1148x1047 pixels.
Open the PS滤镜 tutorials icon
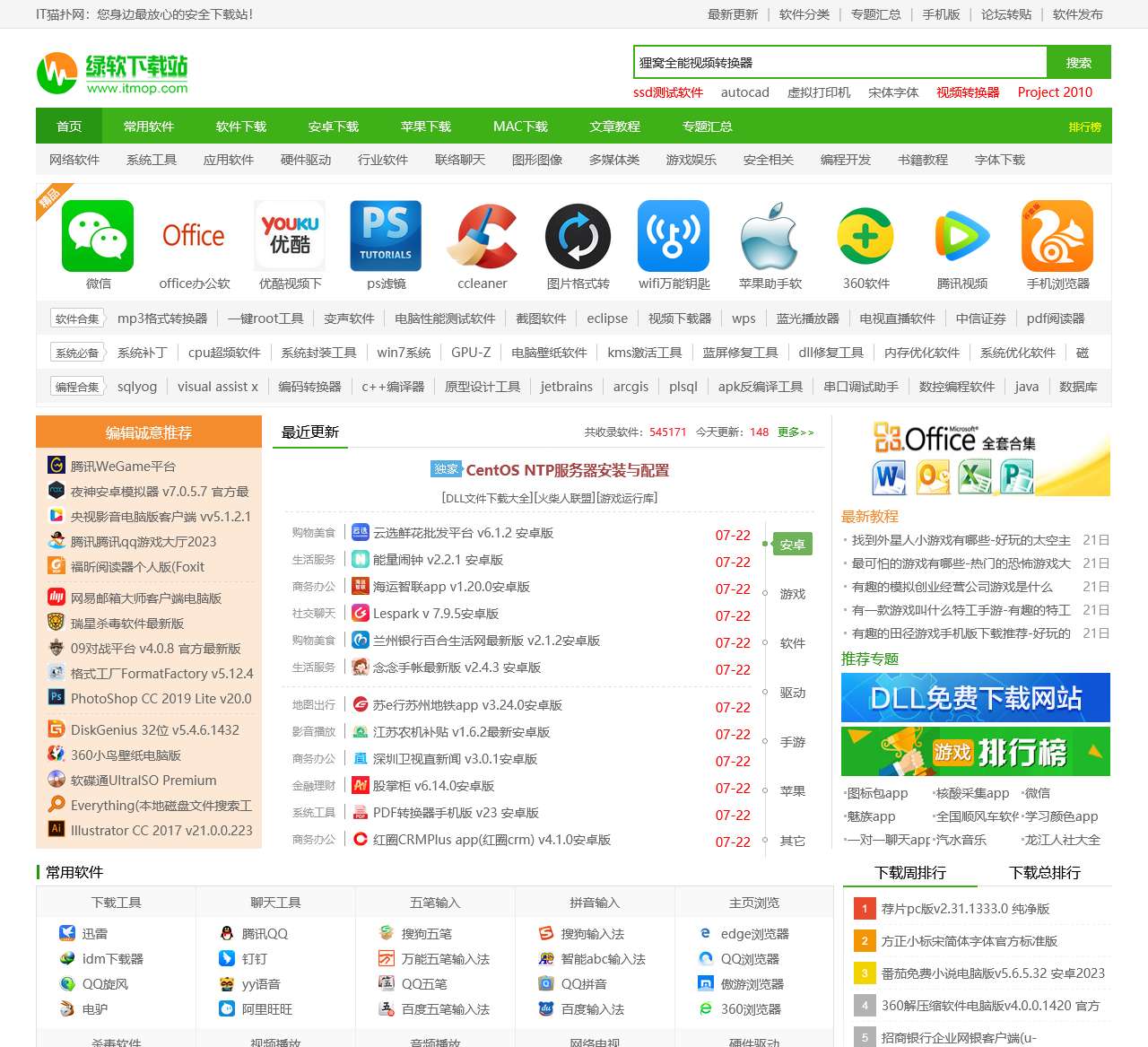pos(386,236)
